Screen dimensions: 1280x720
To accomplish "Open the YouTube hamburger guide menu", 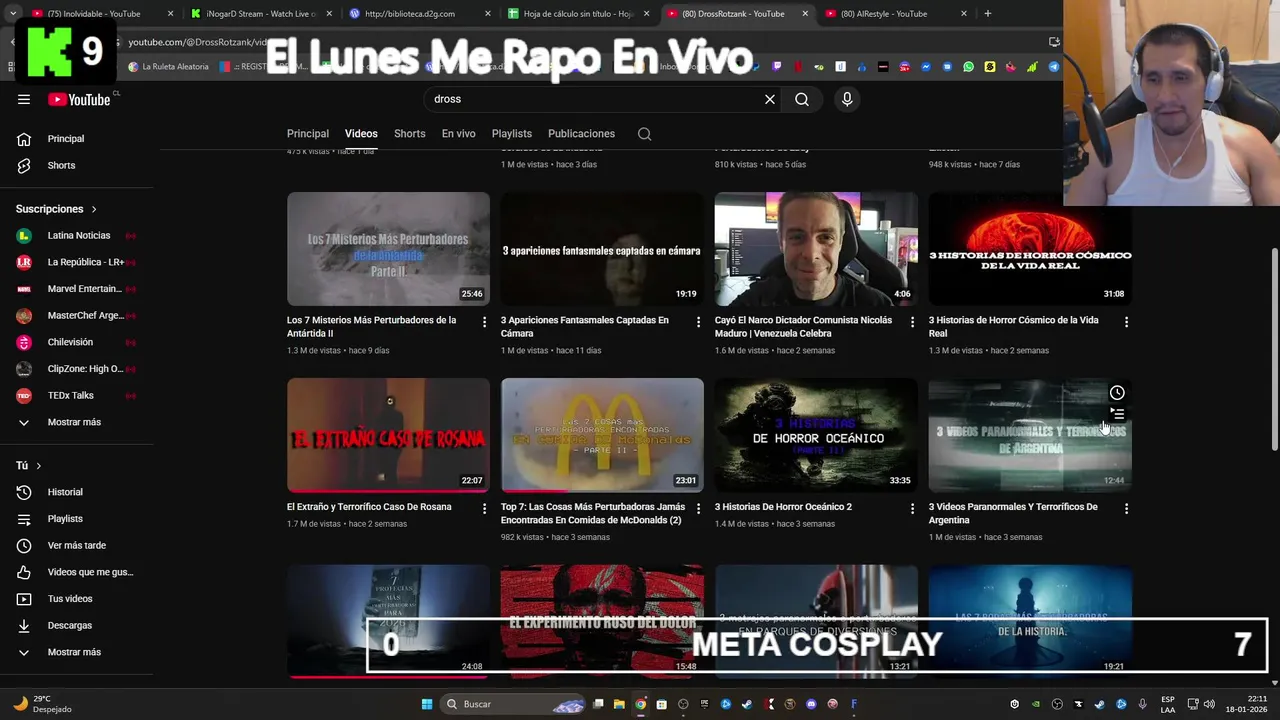I will tap(24, 99).
